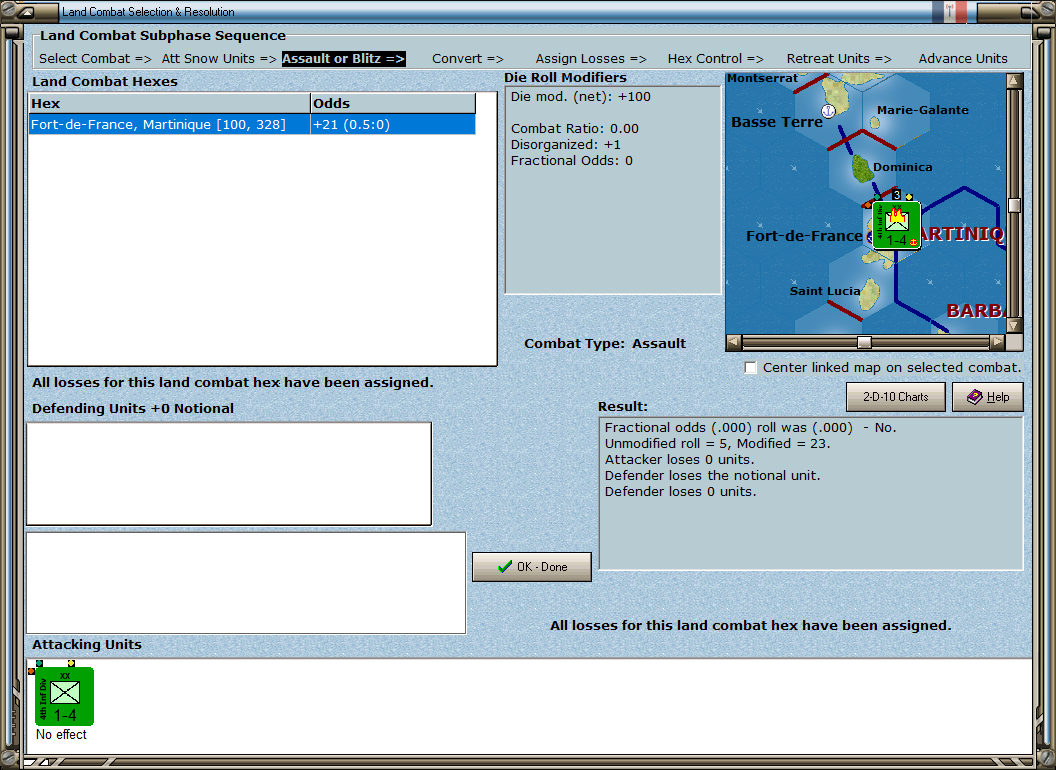The image size is (1056, 770).
Task: Open the Help button
Action: point(988,397)
